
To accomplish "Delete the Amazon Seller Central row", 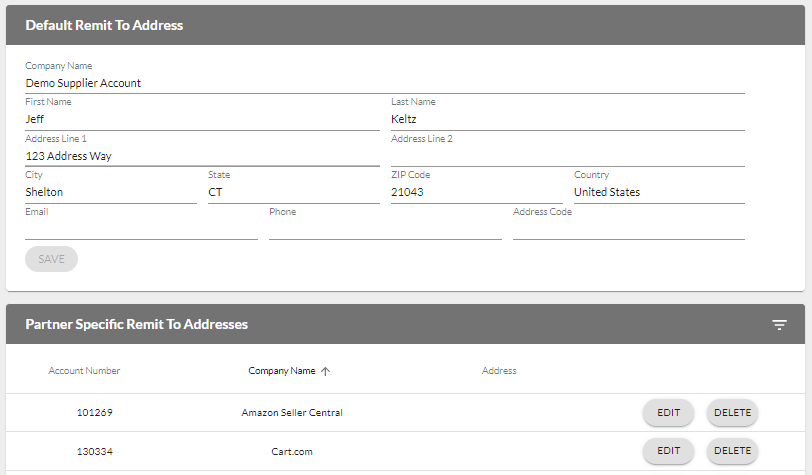I will [732, 412].
